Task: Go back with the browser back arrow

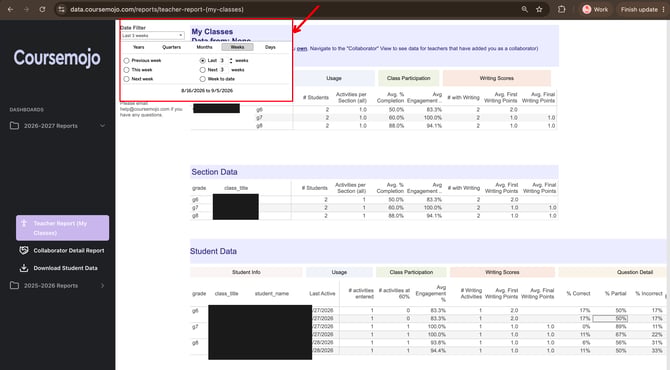Action: (10, 9)
